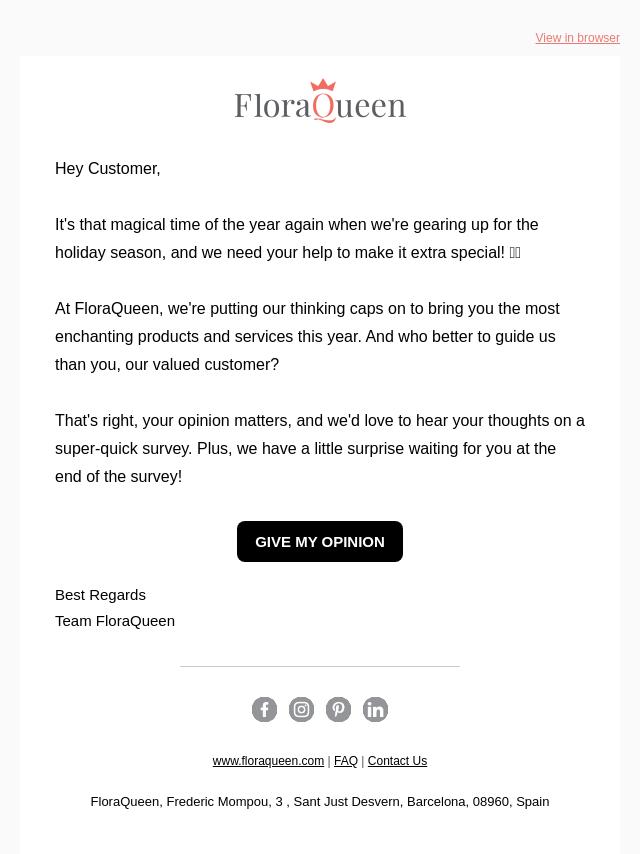This screenshot has height=854, width=640.
Task: Click the GIVE MY OPINION button
Action: 320,541
